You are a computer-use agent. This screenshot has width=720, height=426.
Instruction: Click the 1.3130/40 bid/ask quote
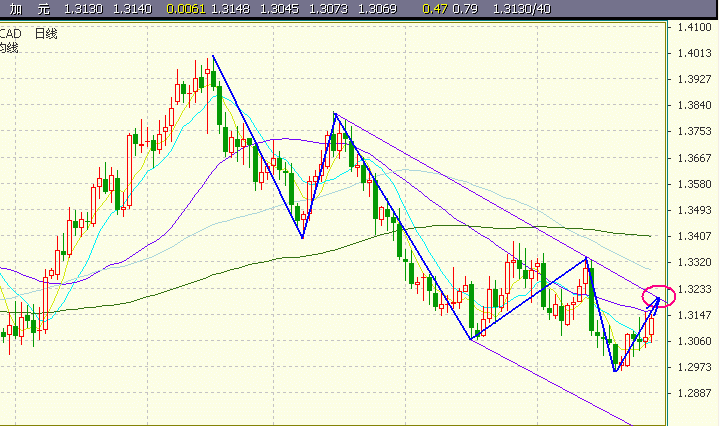(522, 9)
